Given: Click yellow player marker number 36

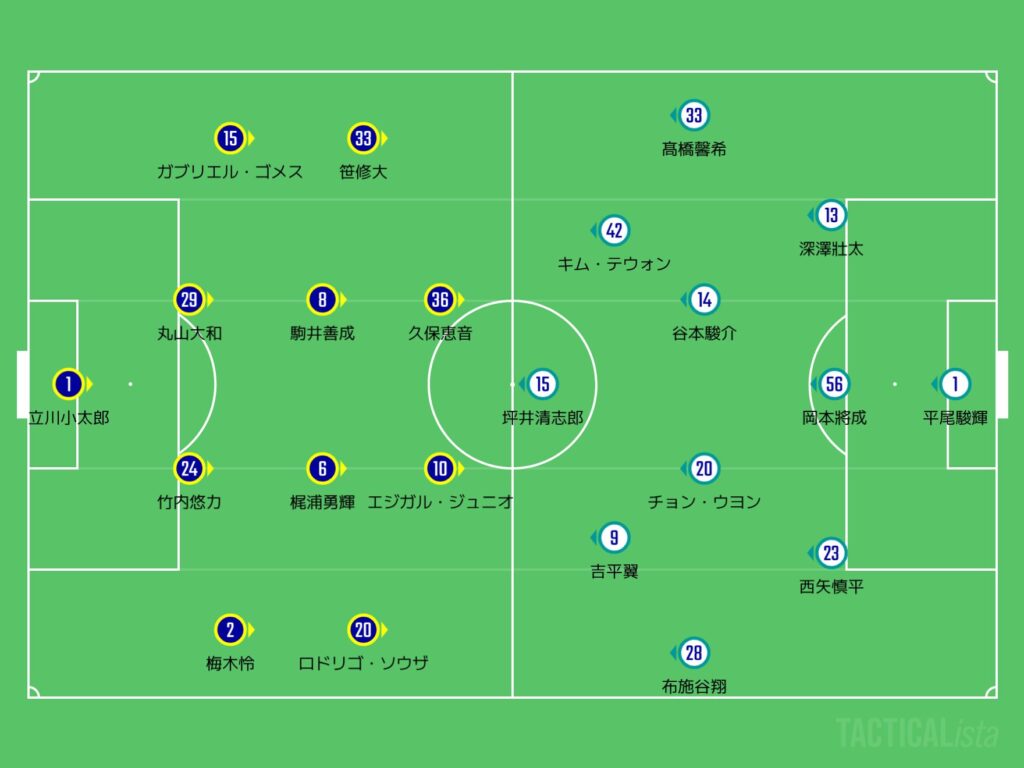Looking at the screenshot, I should (x=439, y=299).
